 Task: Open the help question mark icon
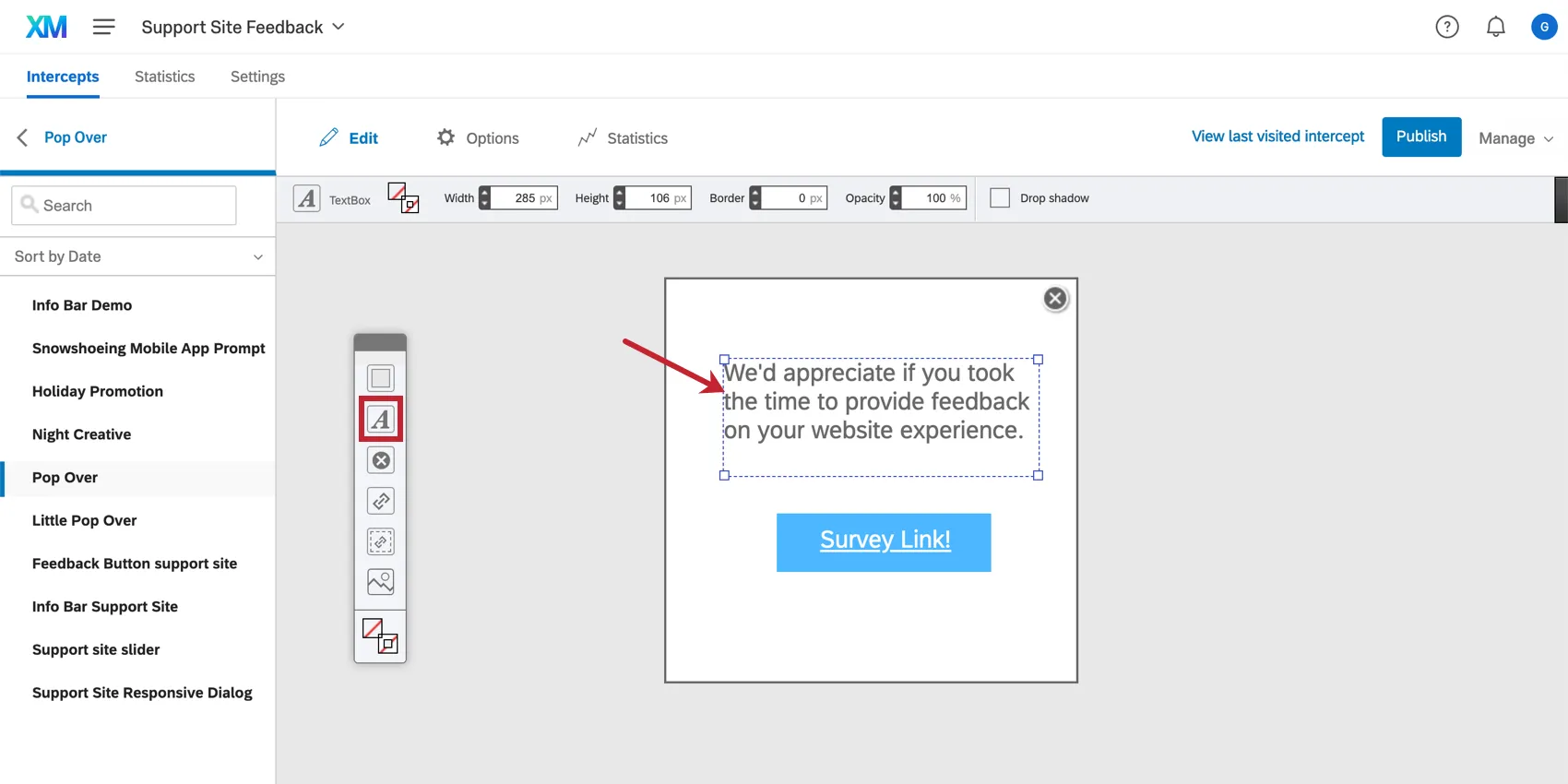point(1447,27)
